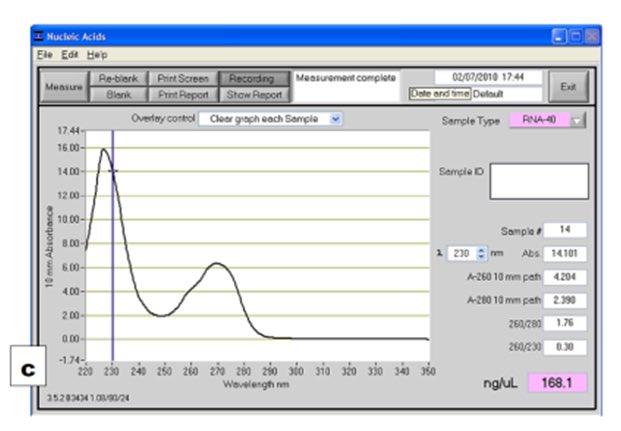Click the Abs value 14.101

pos(565,254)
